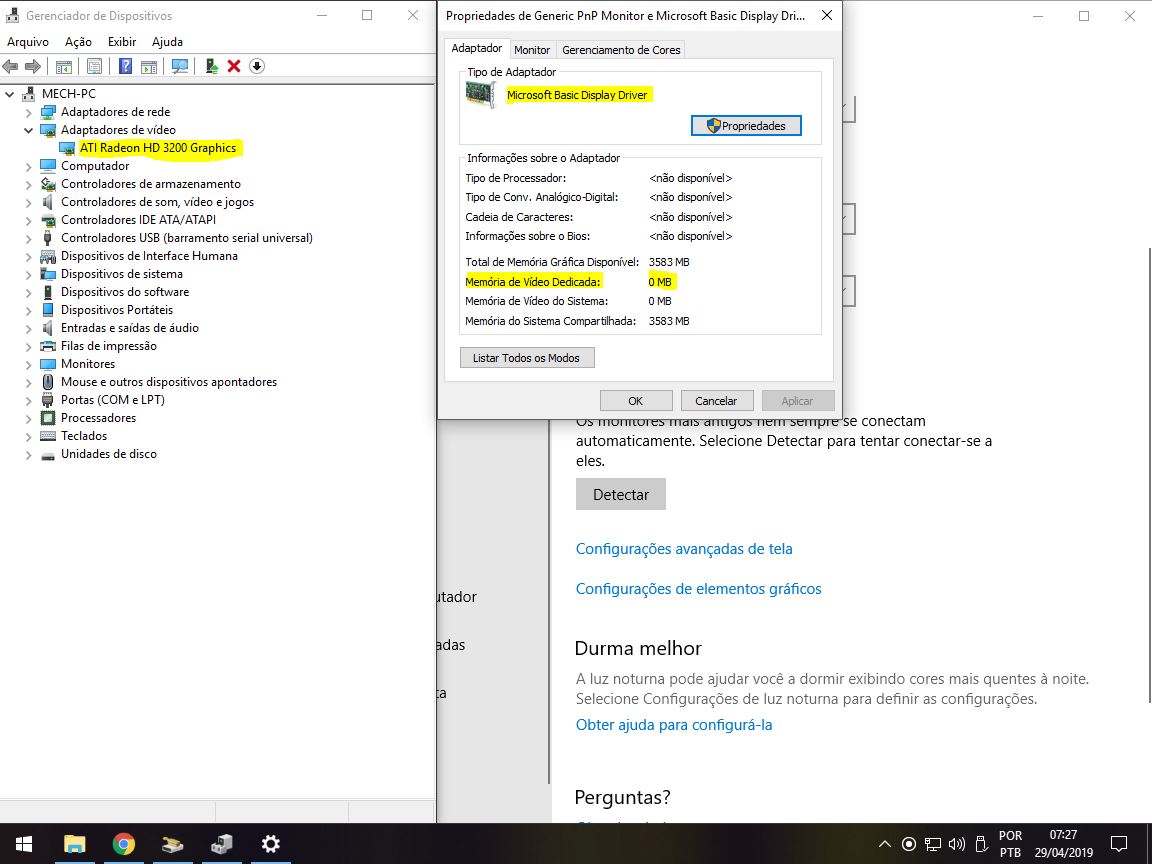Select the Teclados tree item
Image resolution: width=1152 pixels, height=864 pixels.
[84, 436]
